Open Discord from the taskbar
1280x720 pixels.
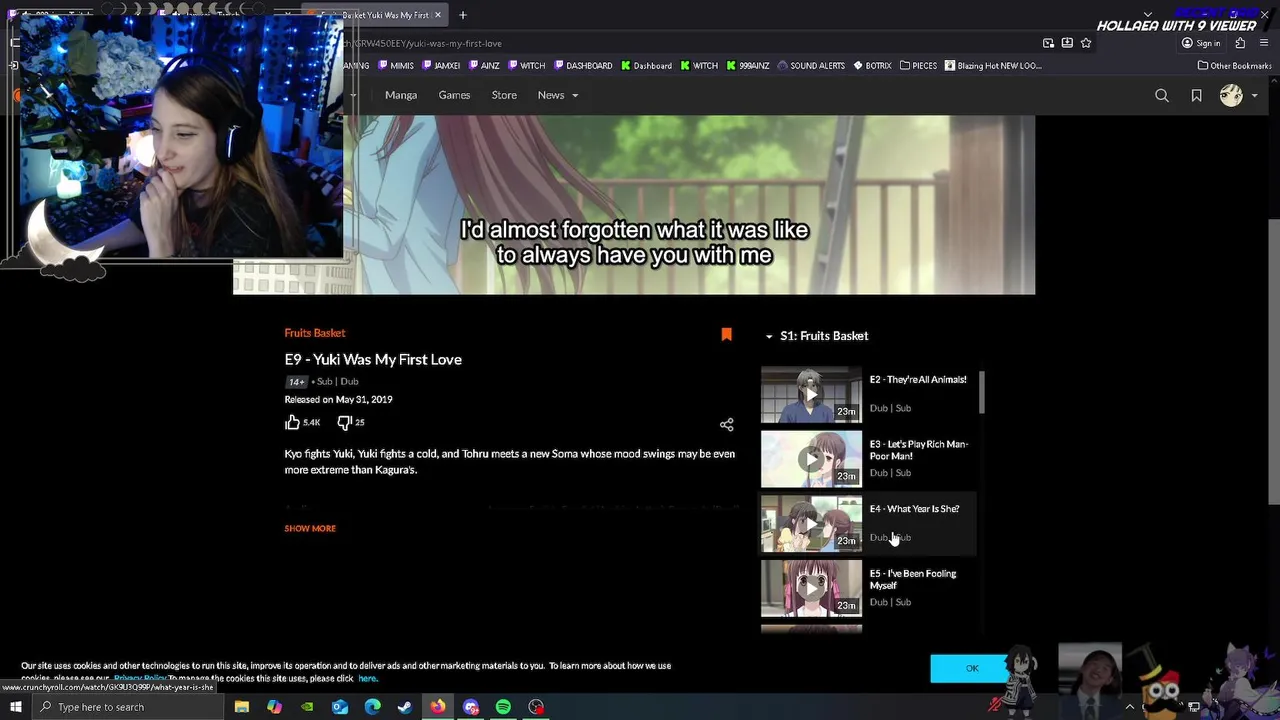tap(471, 707)
